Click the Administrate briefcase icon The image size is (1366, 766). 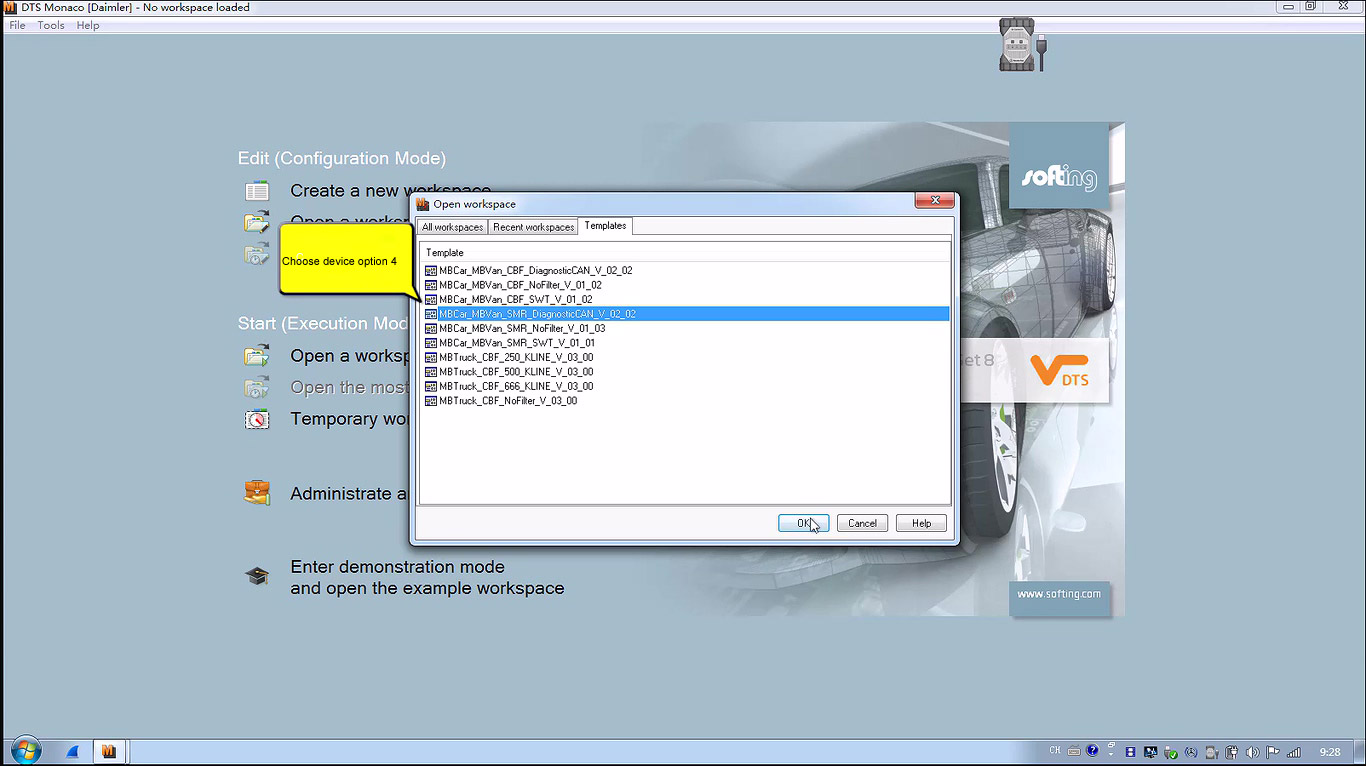click(257, 493)
